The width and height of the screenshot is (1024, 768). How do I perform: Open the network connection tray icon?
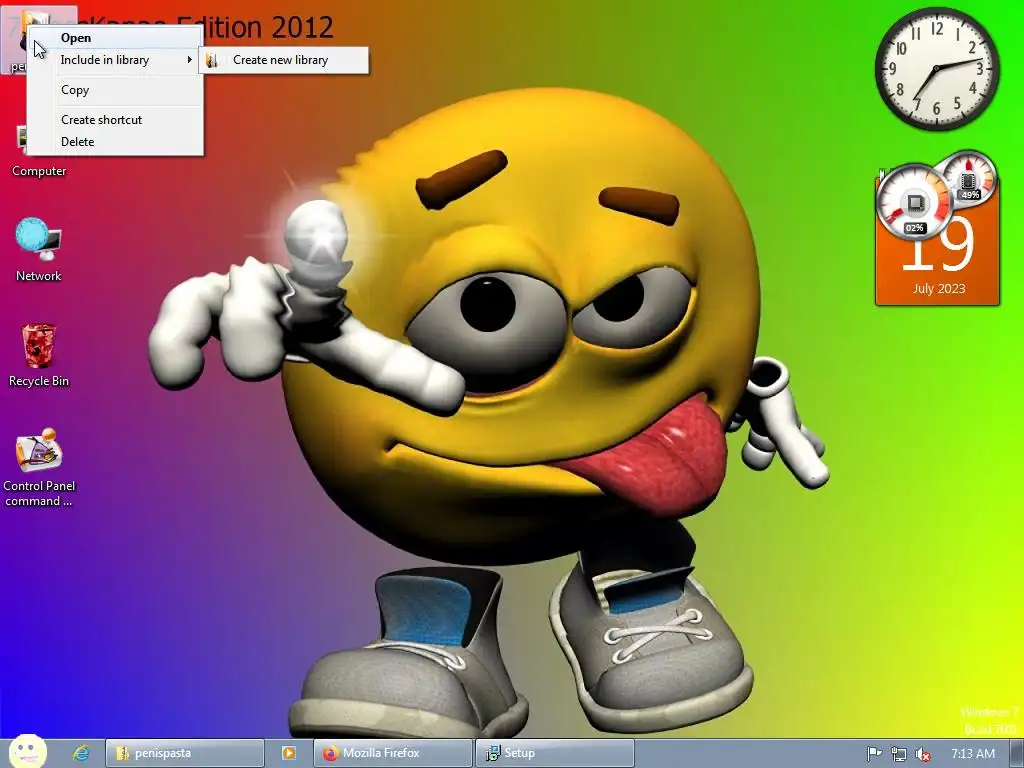click(899, 754)
